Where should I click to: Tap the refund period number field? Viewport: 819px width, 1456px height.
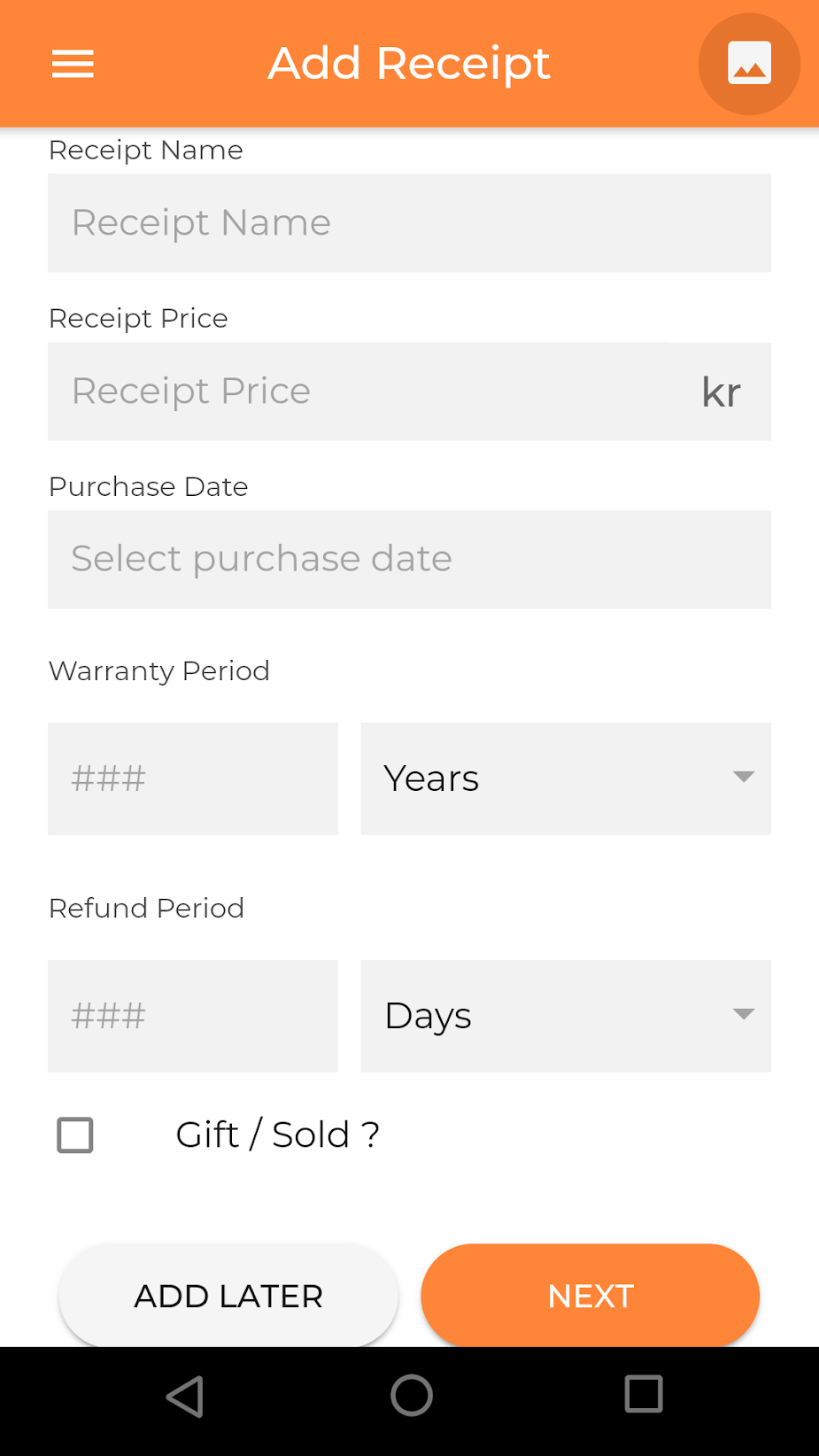pos(193,1016)
